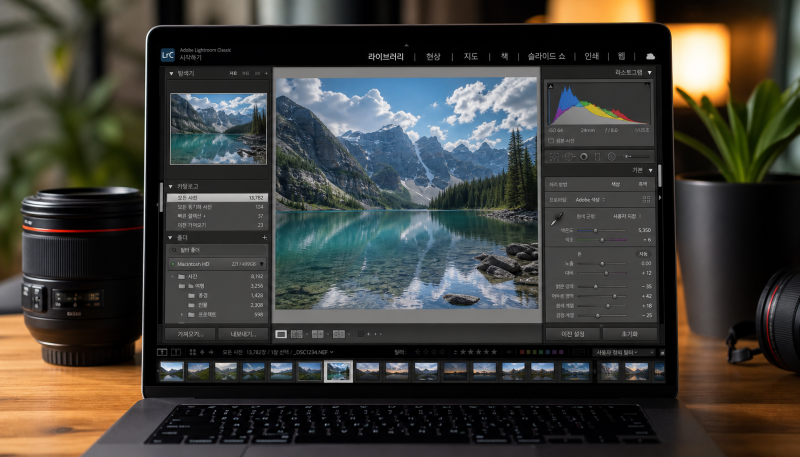
Task: Toggle highlight clipping indicator on histogram
Action: coord(647,86)
